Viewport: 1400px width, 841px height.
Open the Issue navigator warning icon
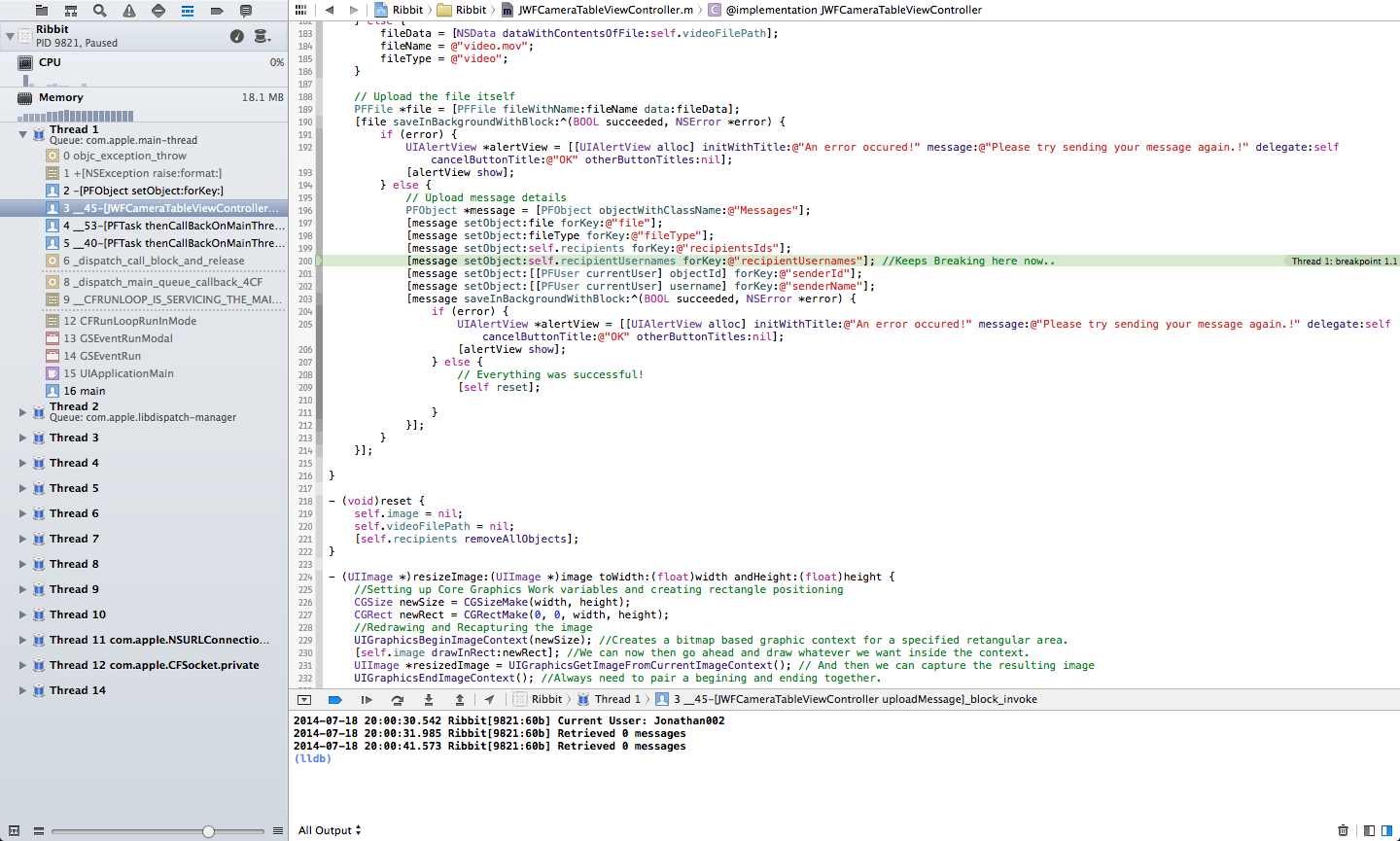tap(129, 11)
